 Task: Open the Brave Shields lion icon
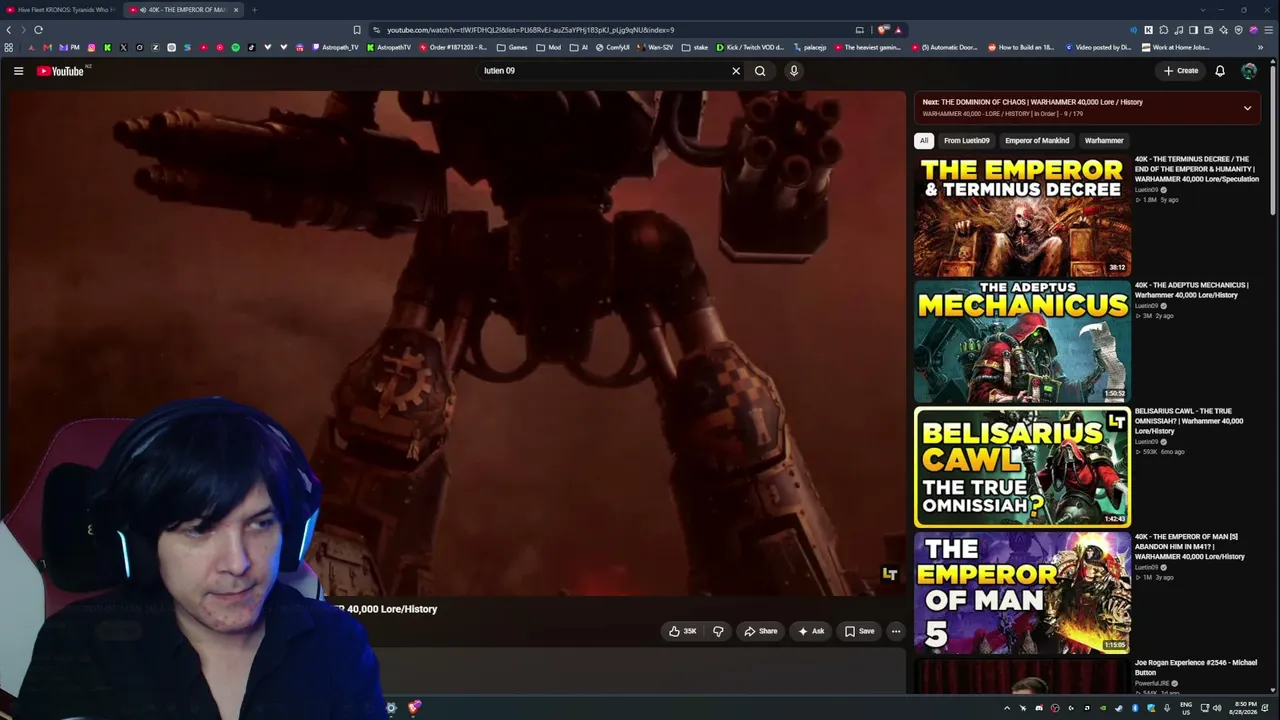[883, 30]
